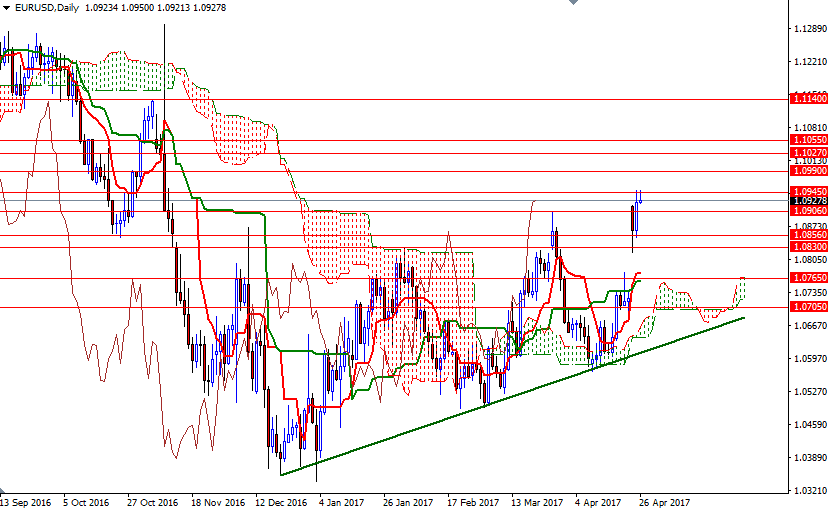
Task: Click the 1.05270 price scale value
Action: [811, 391]
